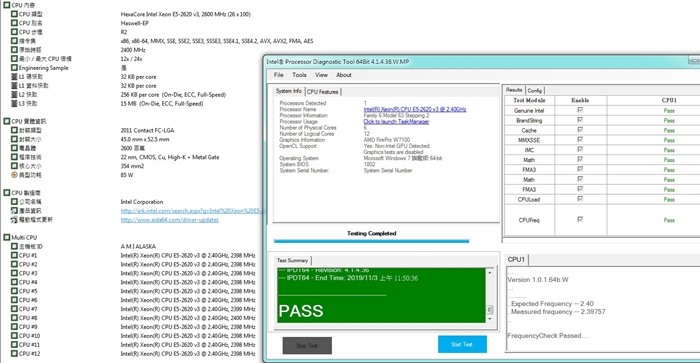The width and height of the screenshot is (700, 363).
Task: Click the CPU #11 row icon in AIDA64
Action: point(14,345)
